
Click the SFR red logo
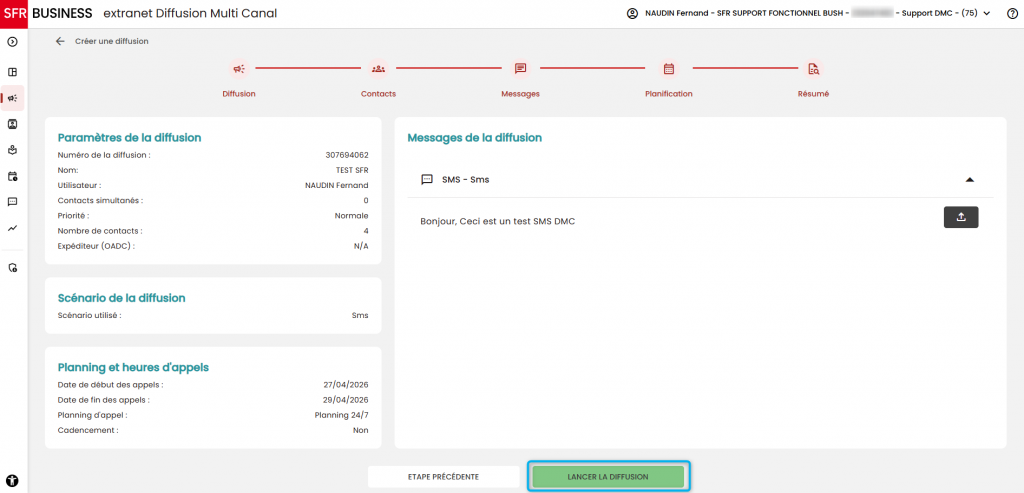[14, 14]
